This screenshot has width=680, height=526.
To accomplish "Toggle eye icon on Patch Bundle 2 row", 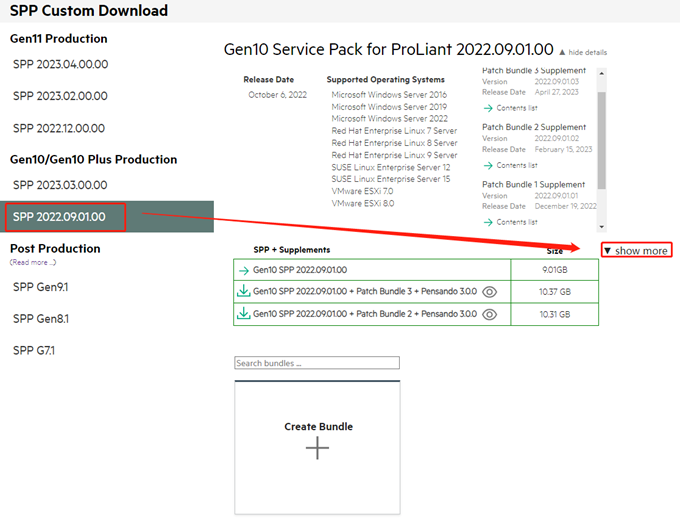I will pos(489,314).
